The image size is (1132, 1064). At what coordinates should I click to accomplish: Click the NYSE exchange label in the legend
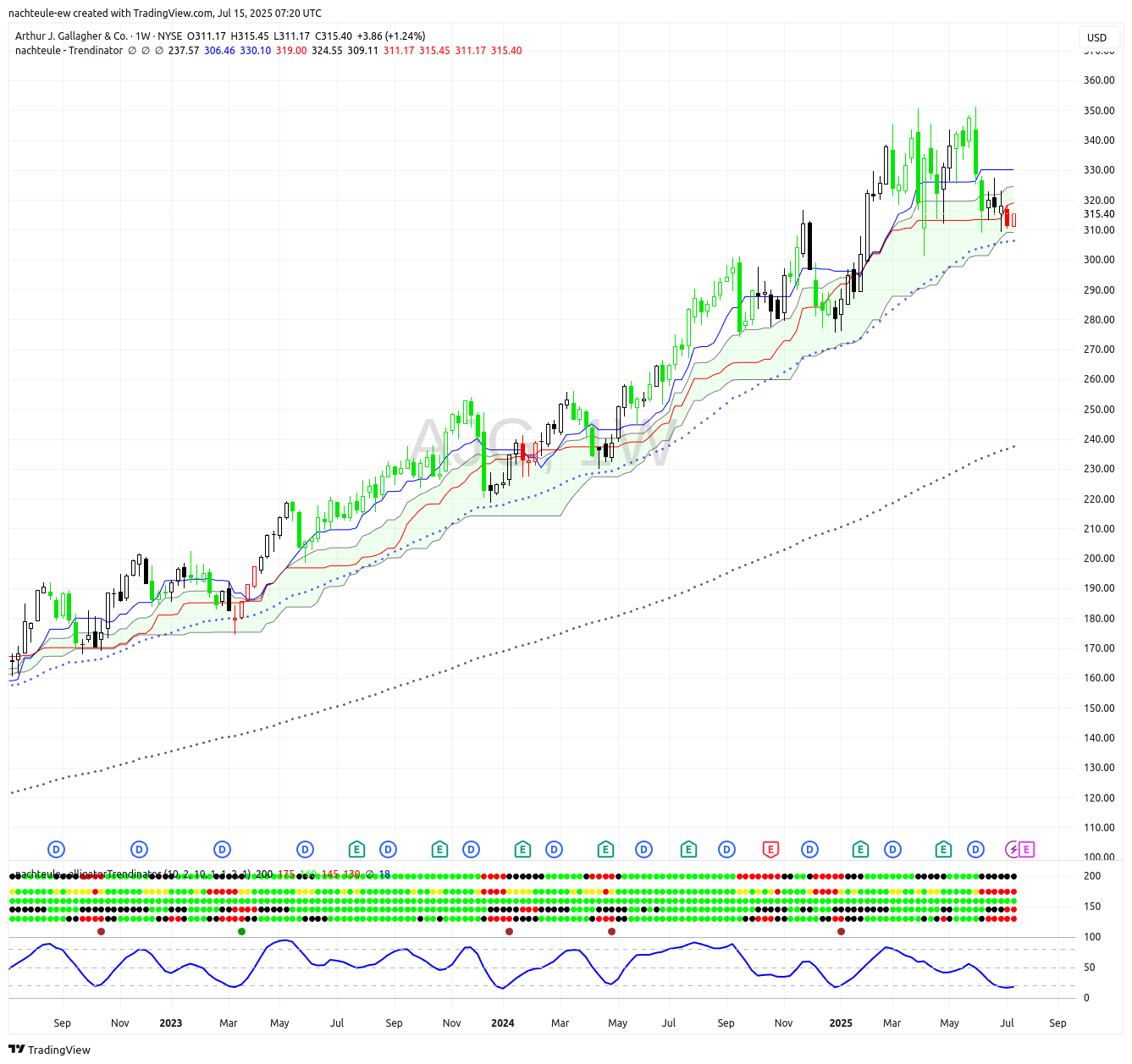[x=169, y=36]
